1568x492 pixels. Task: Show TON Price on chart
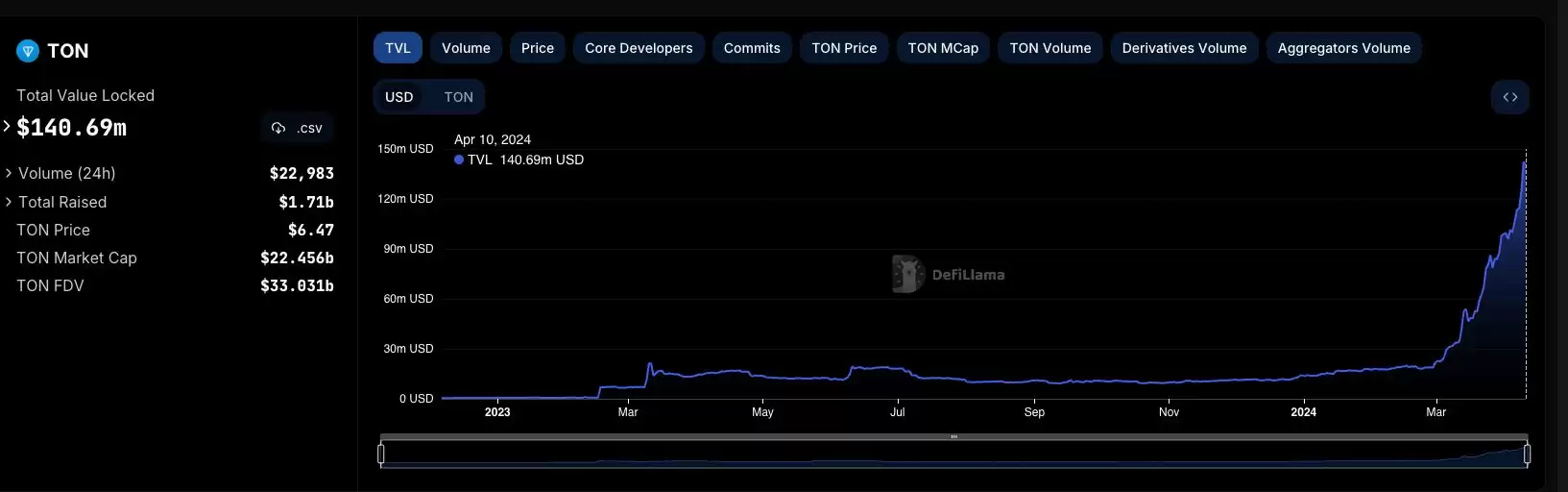844,48
